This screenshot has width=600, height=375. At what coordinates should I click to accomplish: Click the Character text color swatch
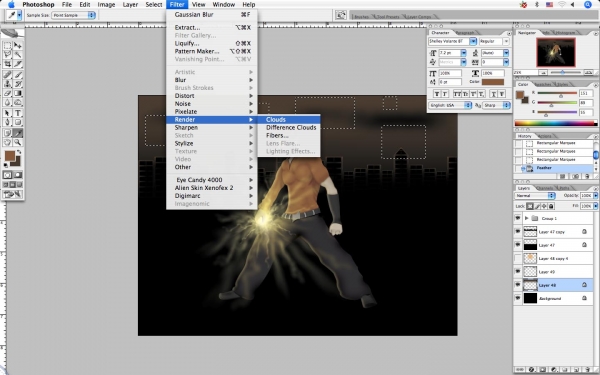click(493, 82)
